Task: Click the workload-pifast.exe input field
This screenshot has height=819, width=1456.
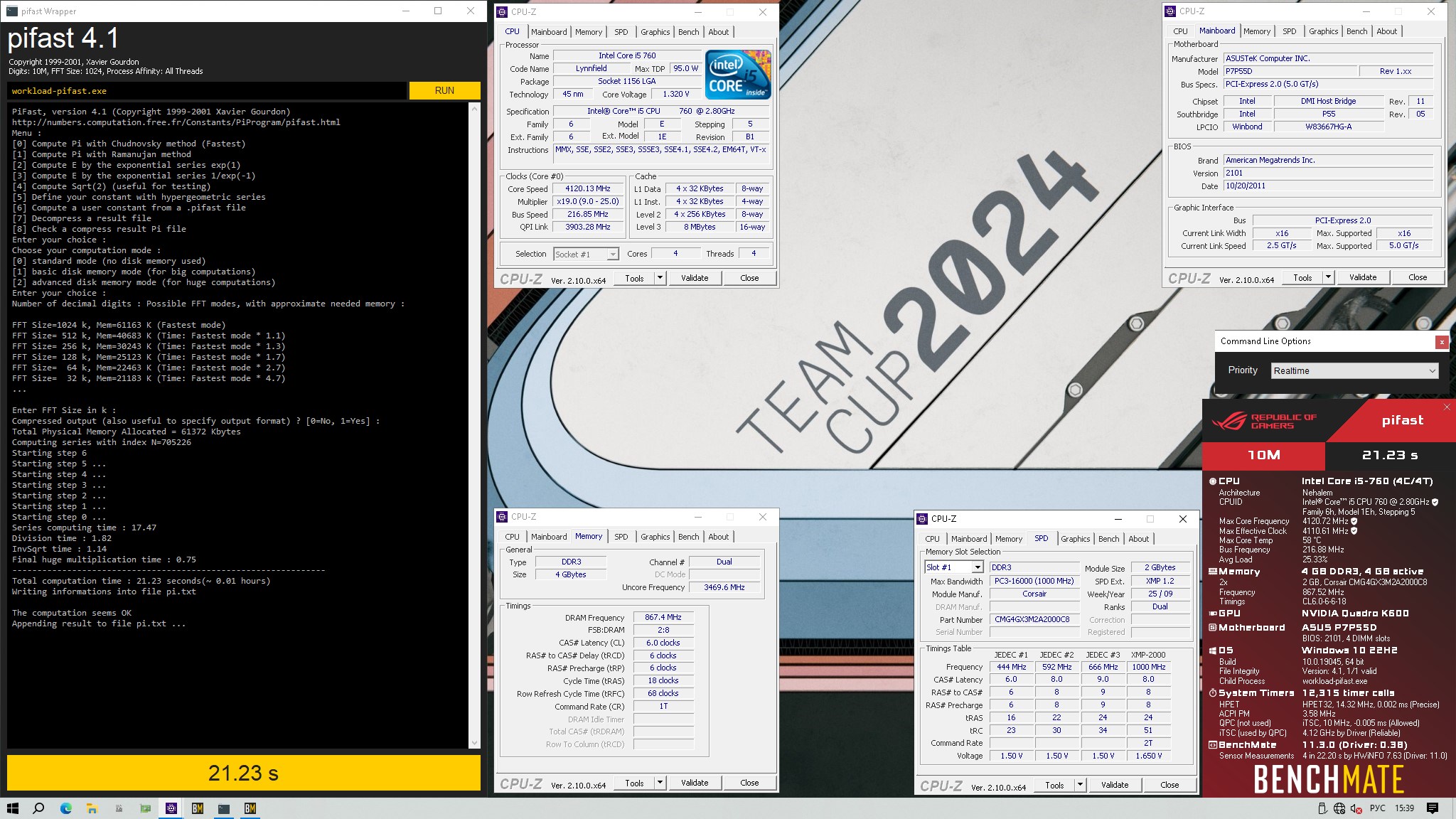Action: pyautogui.click(x=207, y=91)
